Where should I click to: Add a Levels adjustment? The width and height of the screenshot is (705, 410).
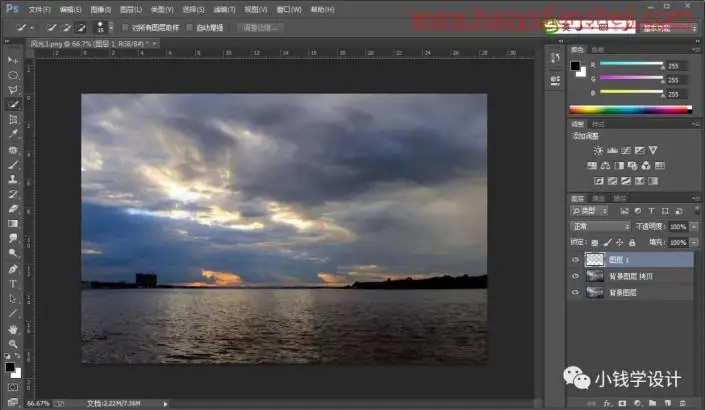612,150
